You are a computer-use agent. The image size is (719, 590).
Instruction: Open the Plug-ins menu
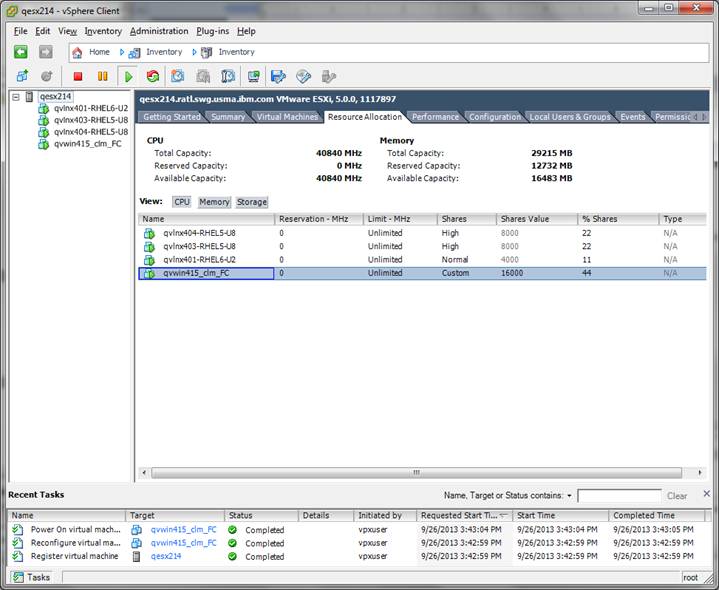tap(213, 31)
